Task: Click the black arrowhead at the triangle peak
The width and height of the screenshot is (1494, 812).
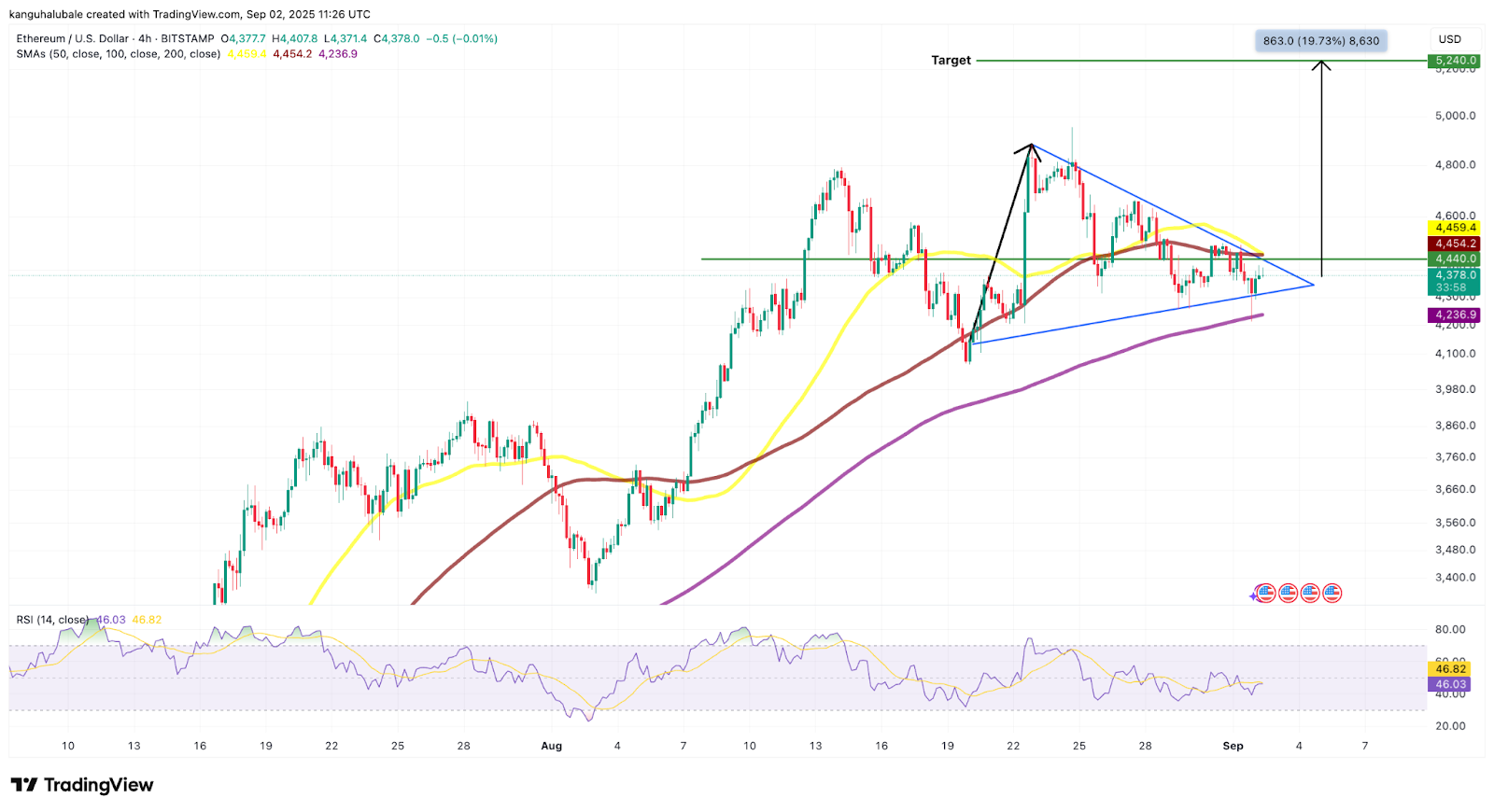Action: pyautogui.click(x=1029, y=148)
